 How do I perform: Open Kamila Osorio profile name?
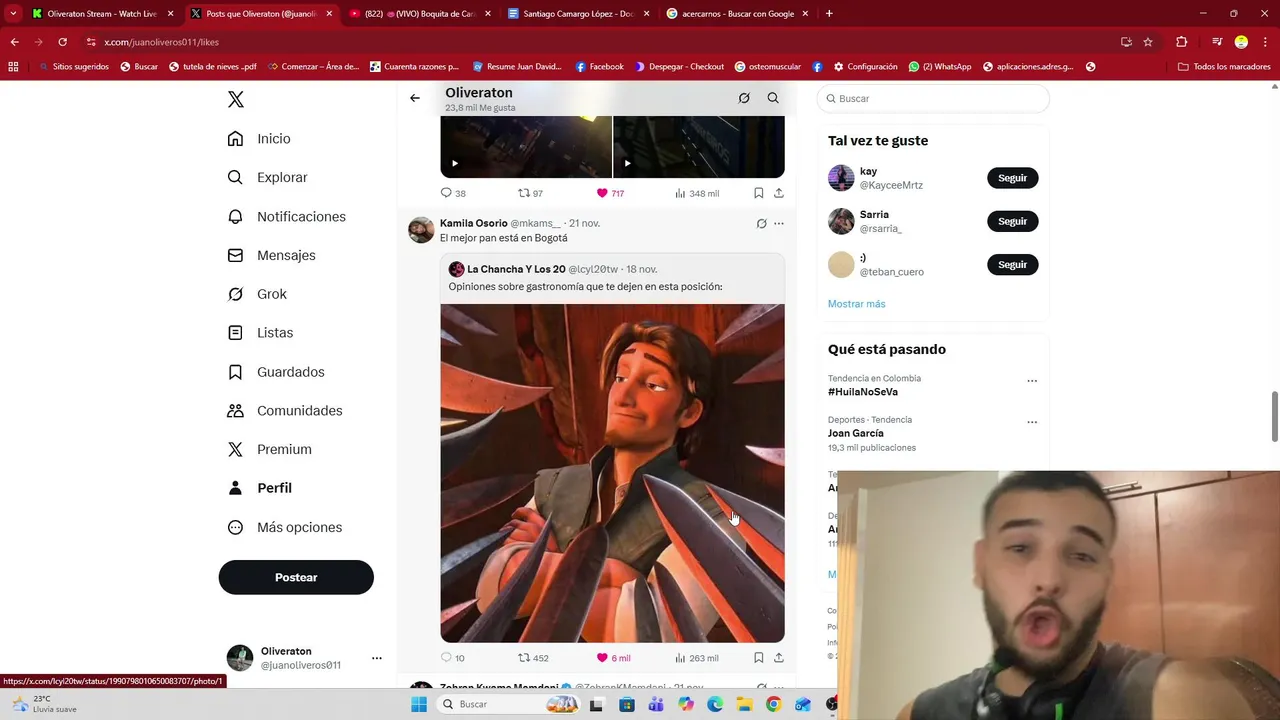pos(473,223)
